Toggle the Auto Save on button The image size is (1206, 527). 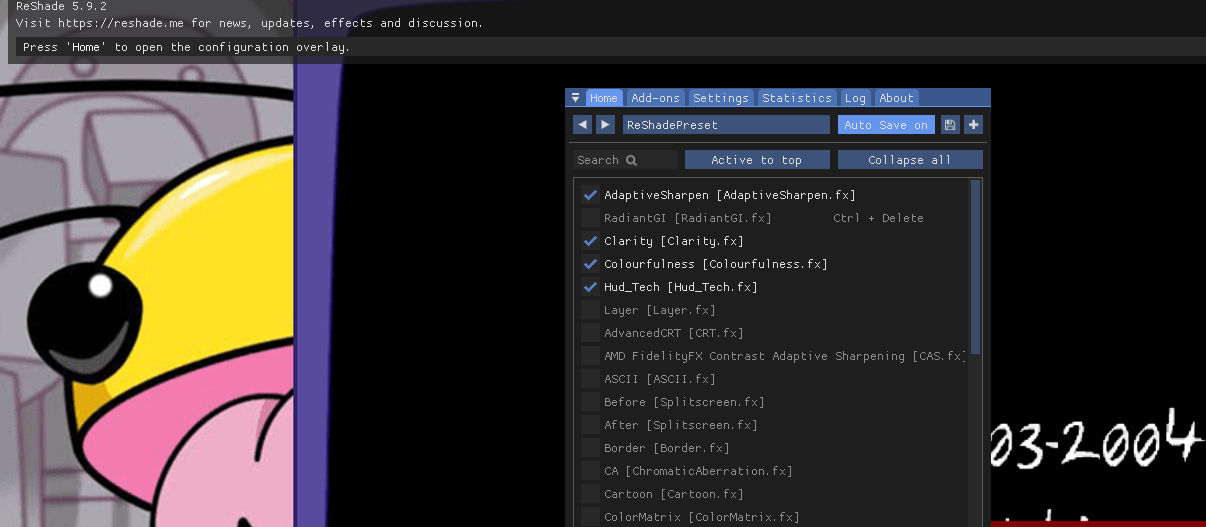pos(886,125)
